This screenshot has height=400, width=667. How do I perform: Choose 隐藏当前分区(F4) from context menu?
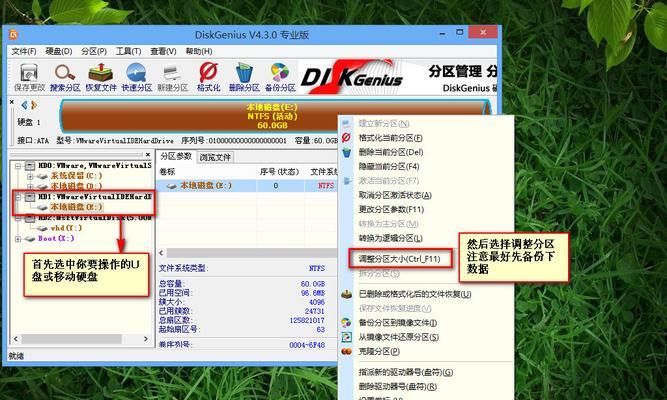pyautogui.click(x=389, y=166)
